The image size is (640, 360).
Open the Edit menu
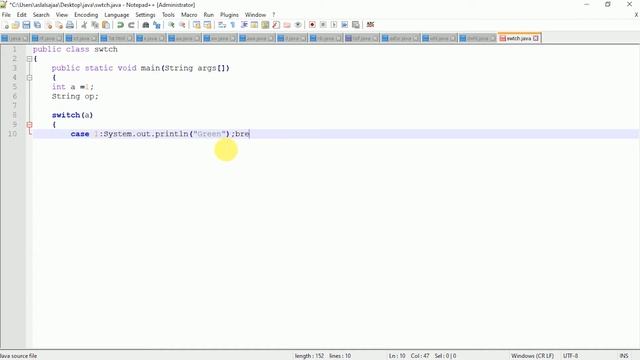point(22,15)
